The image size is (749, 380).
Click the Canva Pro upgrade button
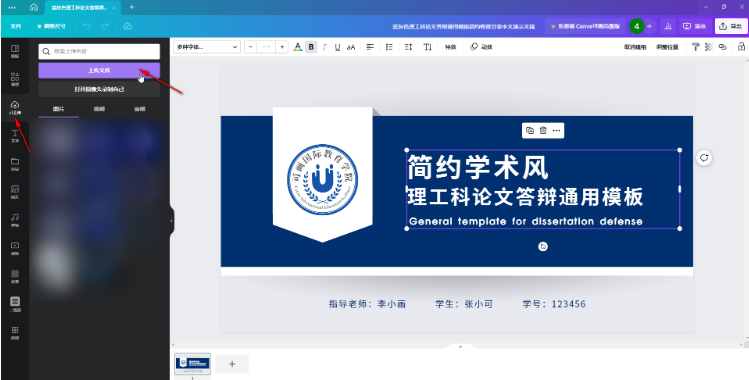585,26
